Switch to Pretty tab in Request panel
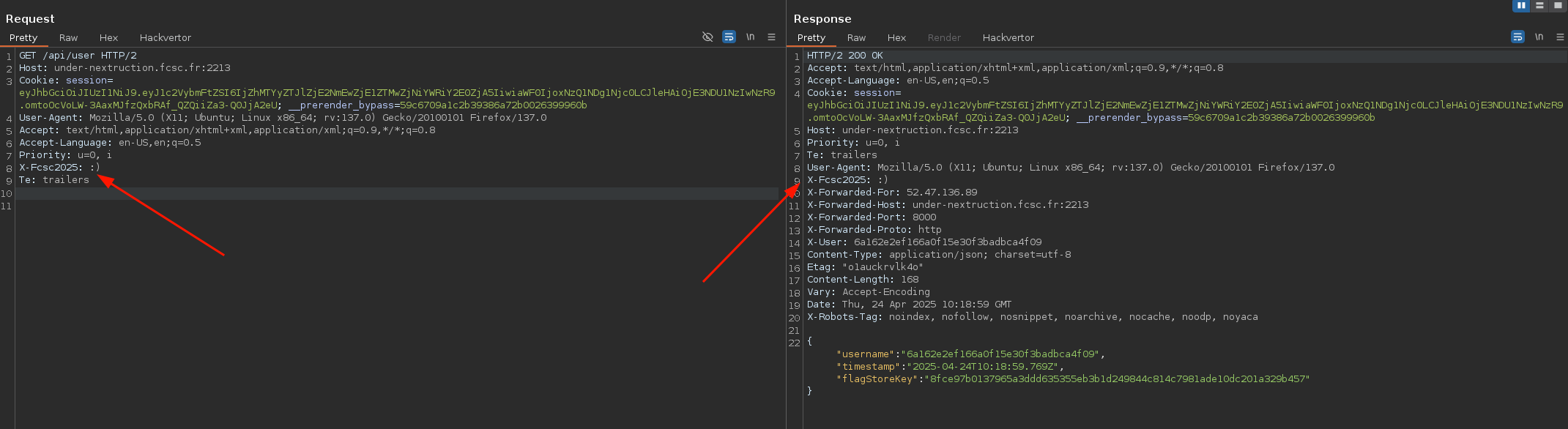This screenshot has height=429, width=1568. click(23, 37)
